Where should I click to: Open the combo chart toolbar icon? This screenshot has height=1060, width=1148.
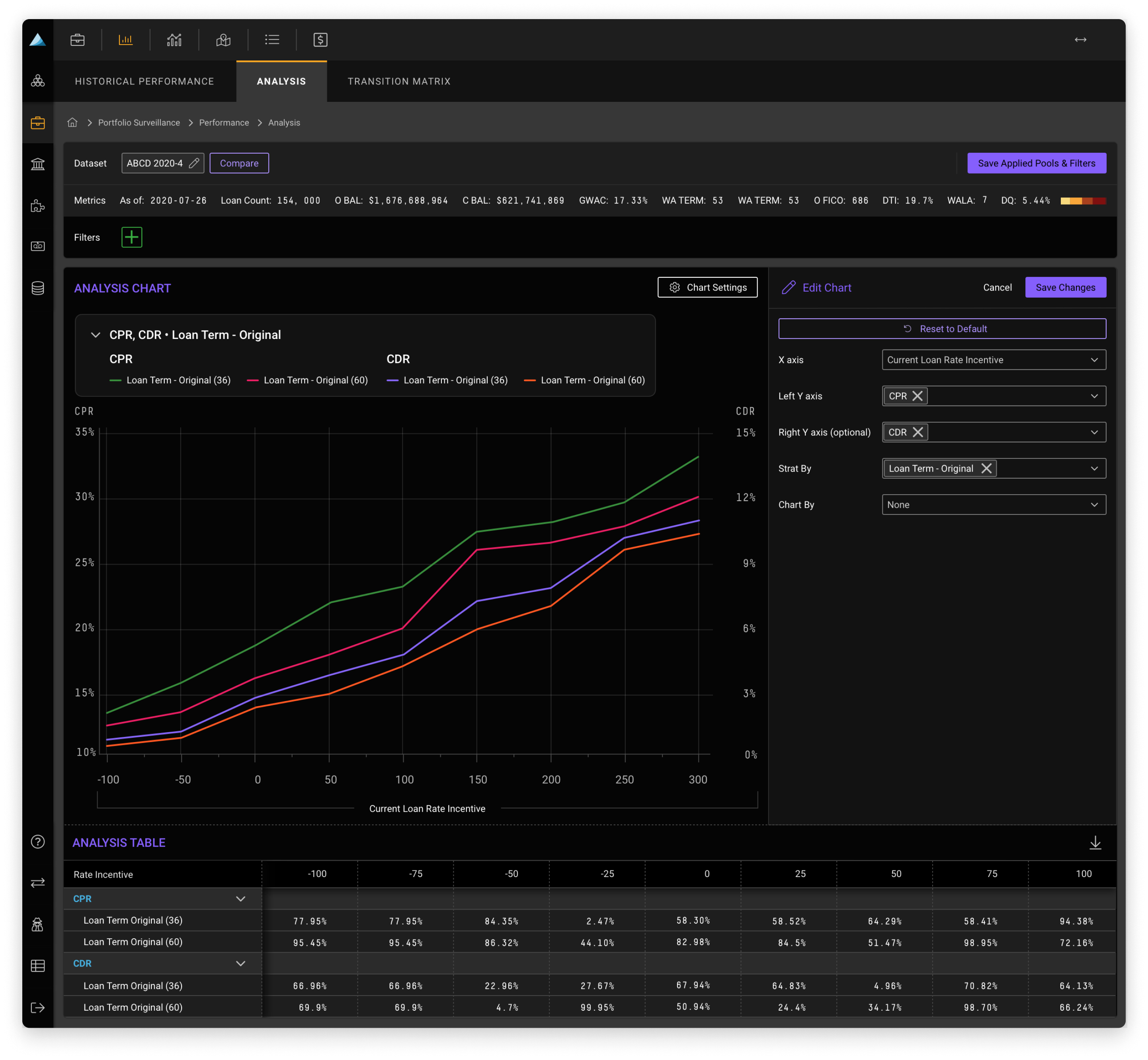(x=174, y=39)
